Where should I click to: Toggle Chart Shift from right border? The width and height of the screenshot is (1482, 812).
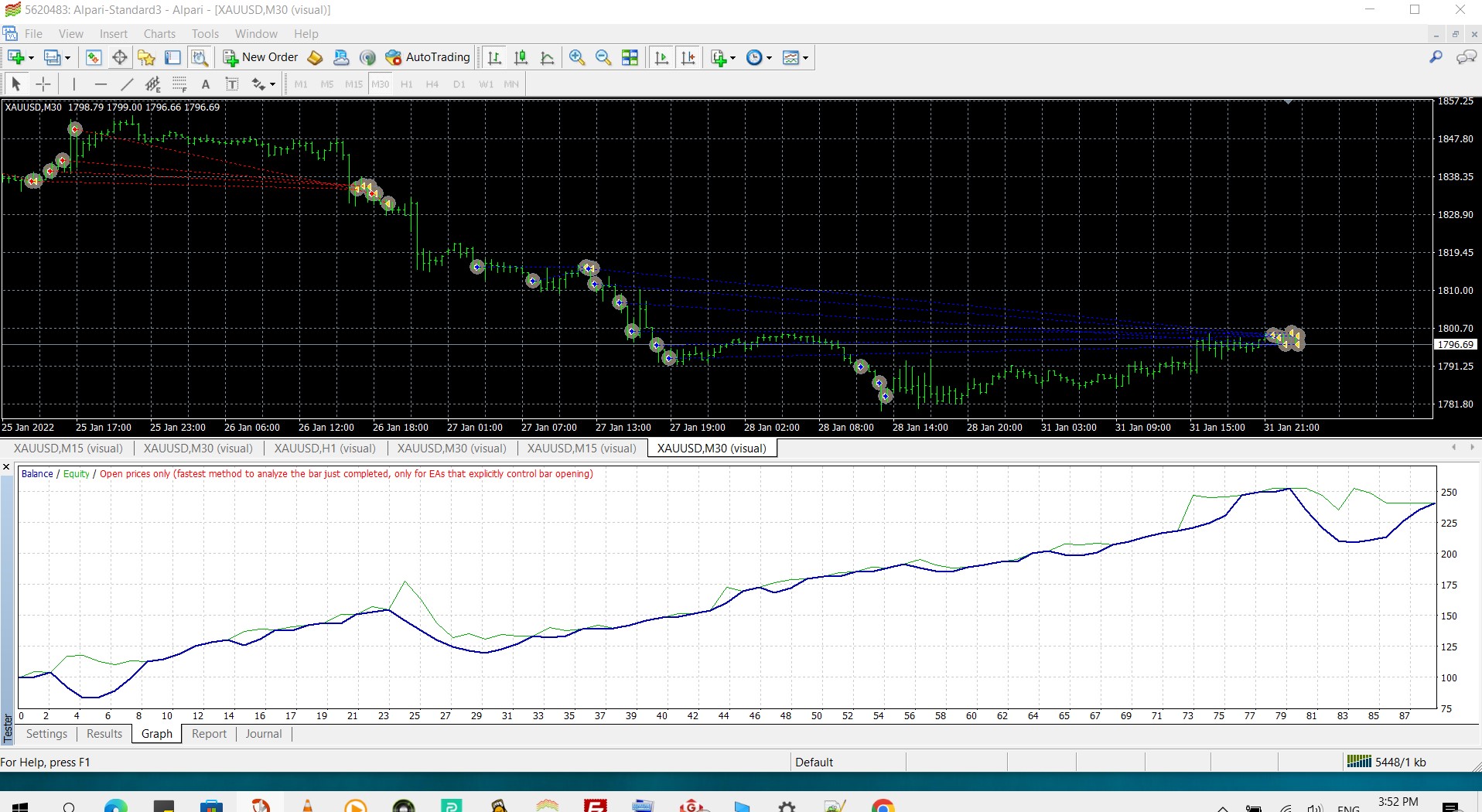[688, 57]
